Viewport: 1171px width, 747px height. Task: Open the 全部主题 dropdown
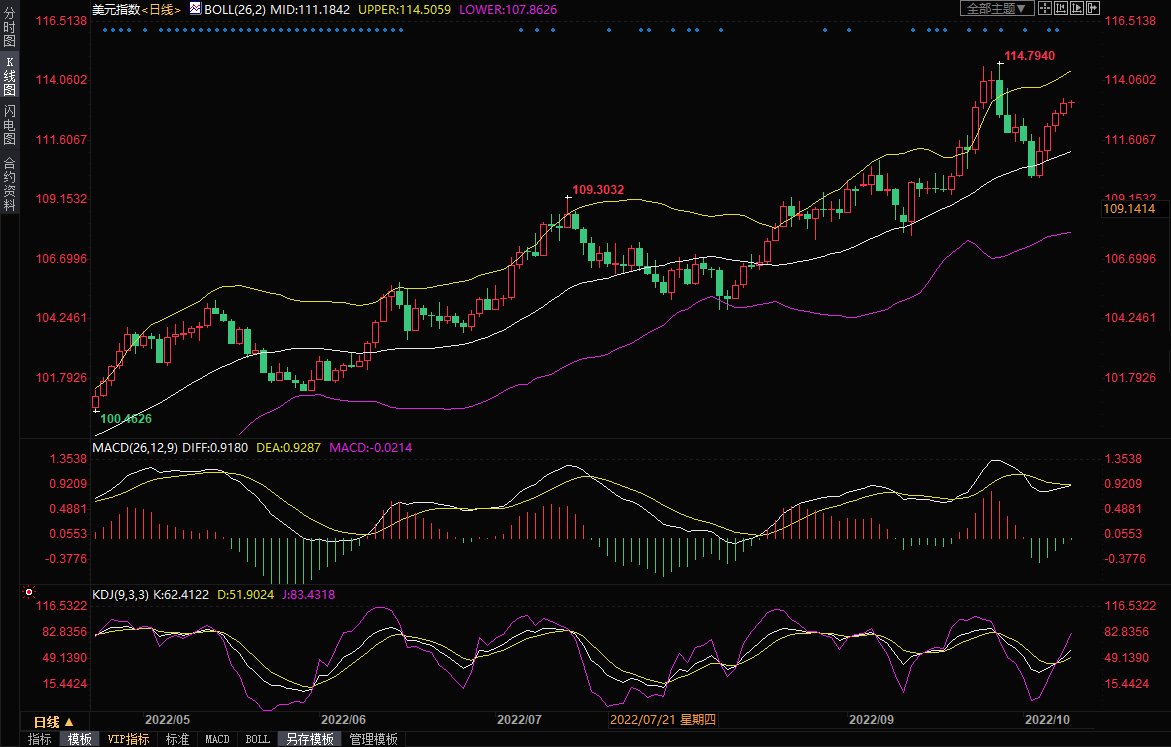pyautogui.click(x=997, y=8)
